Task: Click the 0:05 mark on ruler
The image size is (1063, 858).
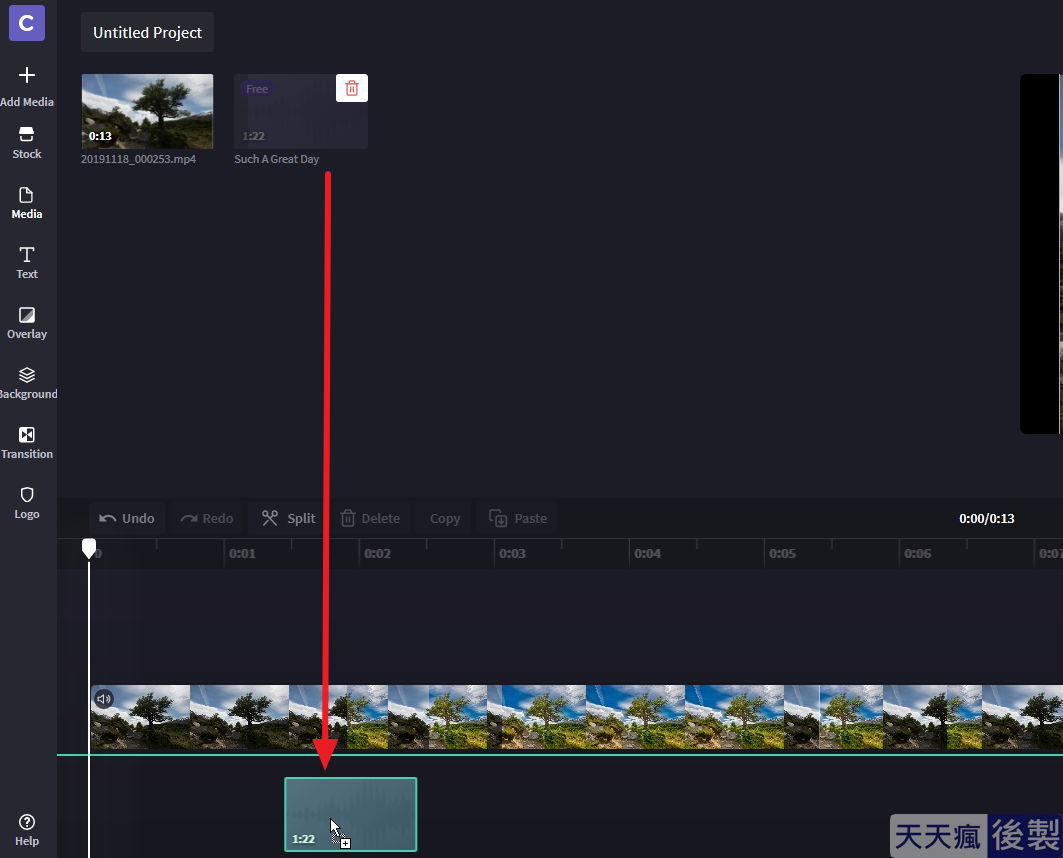Action: tap(782, 554)
